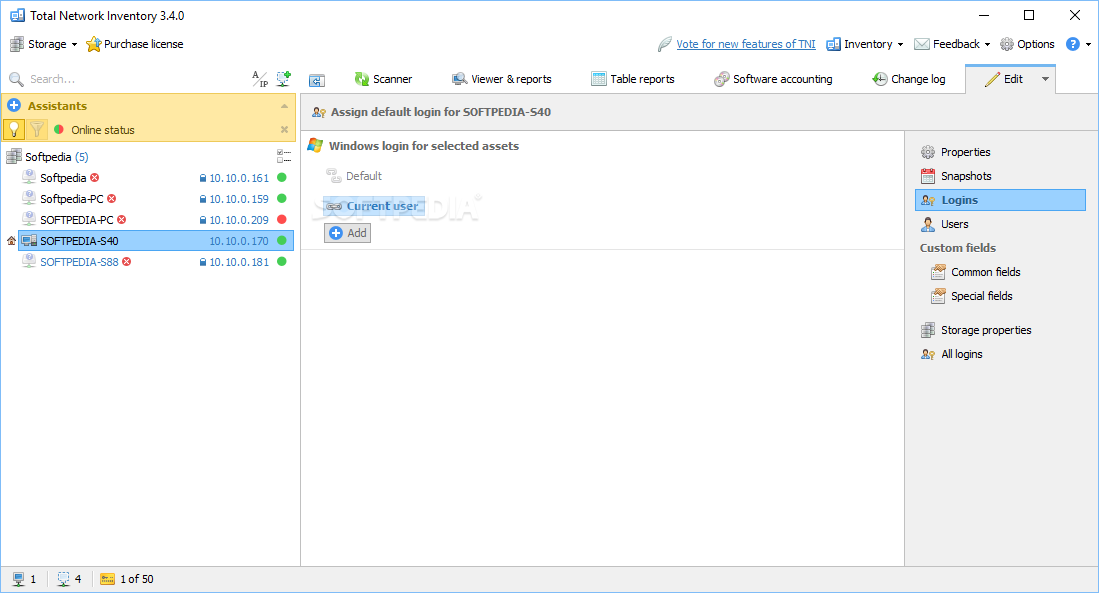Viewport: 1099px width, 593px height.
Task: Select the Softpedia (5) group
Action: [x=56, y=157]
